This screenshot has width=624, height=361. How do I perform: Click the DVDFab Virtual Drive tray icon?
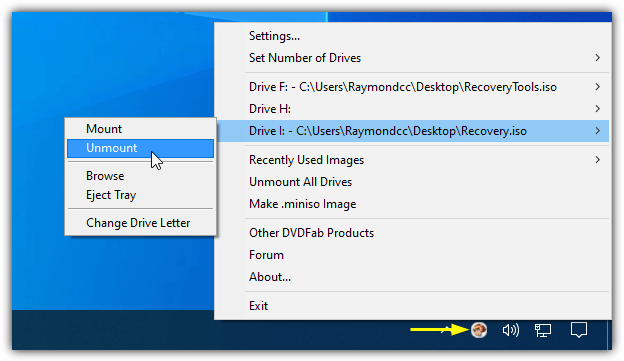coord(479,330)
